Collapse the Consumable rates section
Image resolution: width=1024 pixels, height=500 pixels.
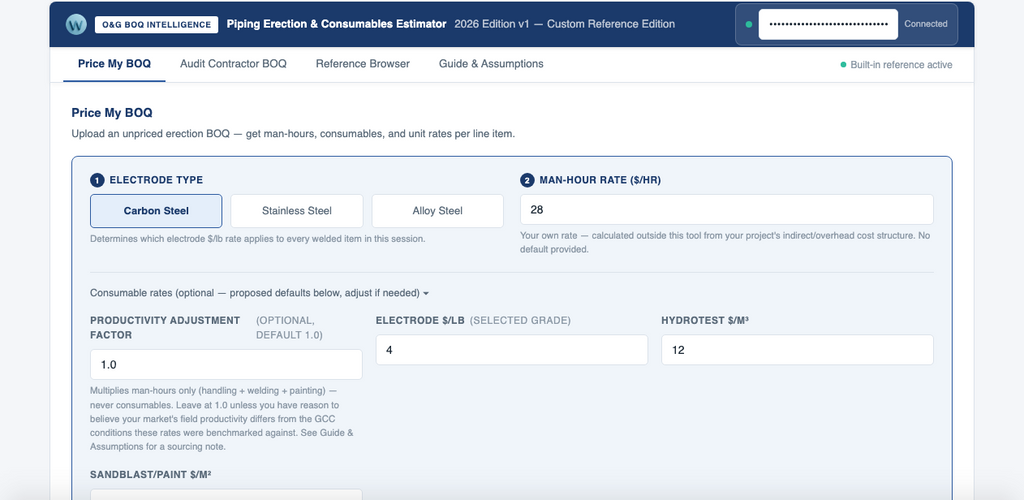(259, 293)
